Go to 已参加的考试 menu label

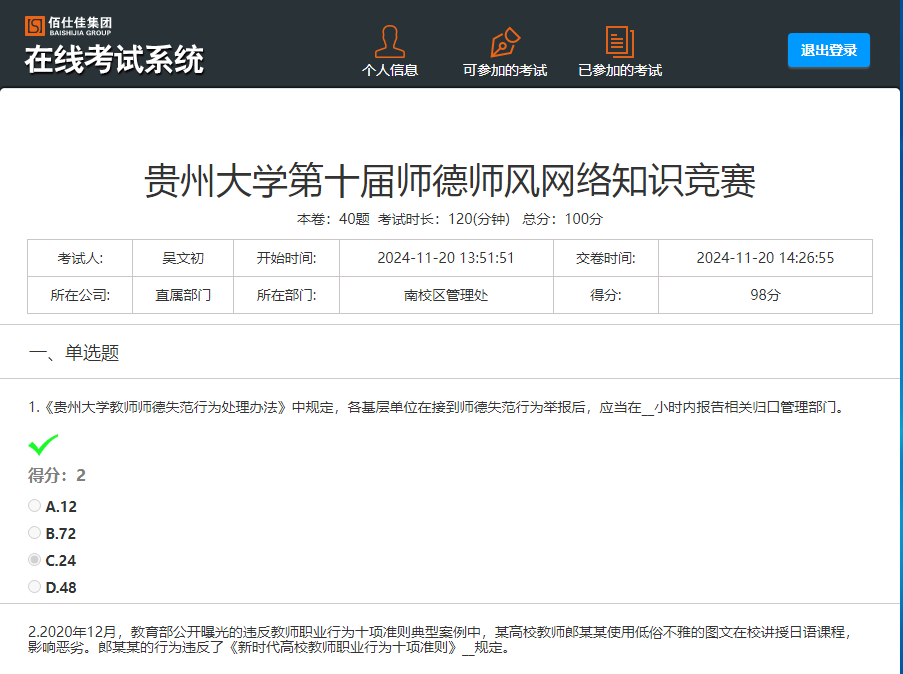[620, 70]
